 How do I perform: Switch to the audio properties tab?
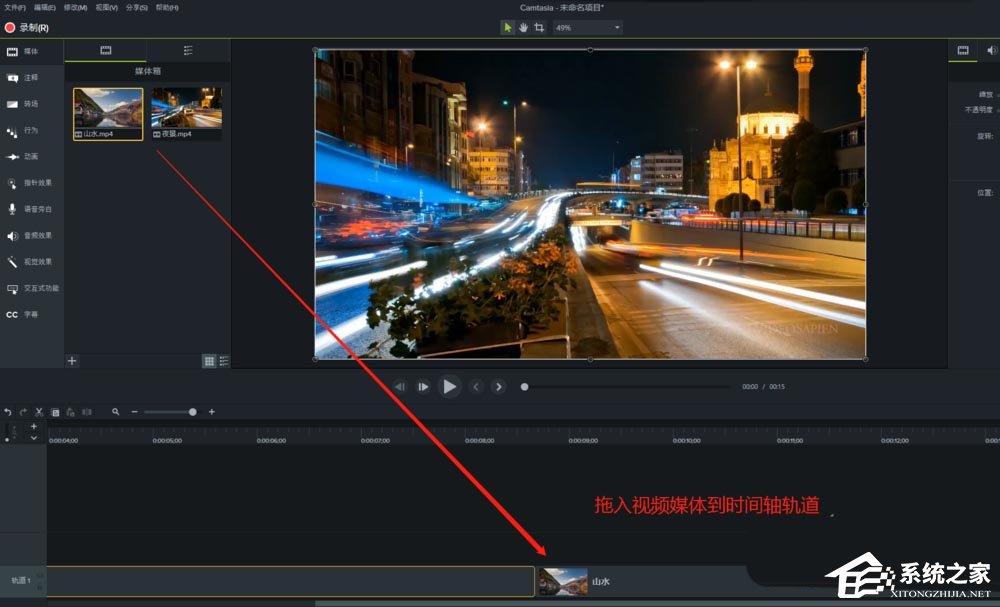click(x=992, y=50)
